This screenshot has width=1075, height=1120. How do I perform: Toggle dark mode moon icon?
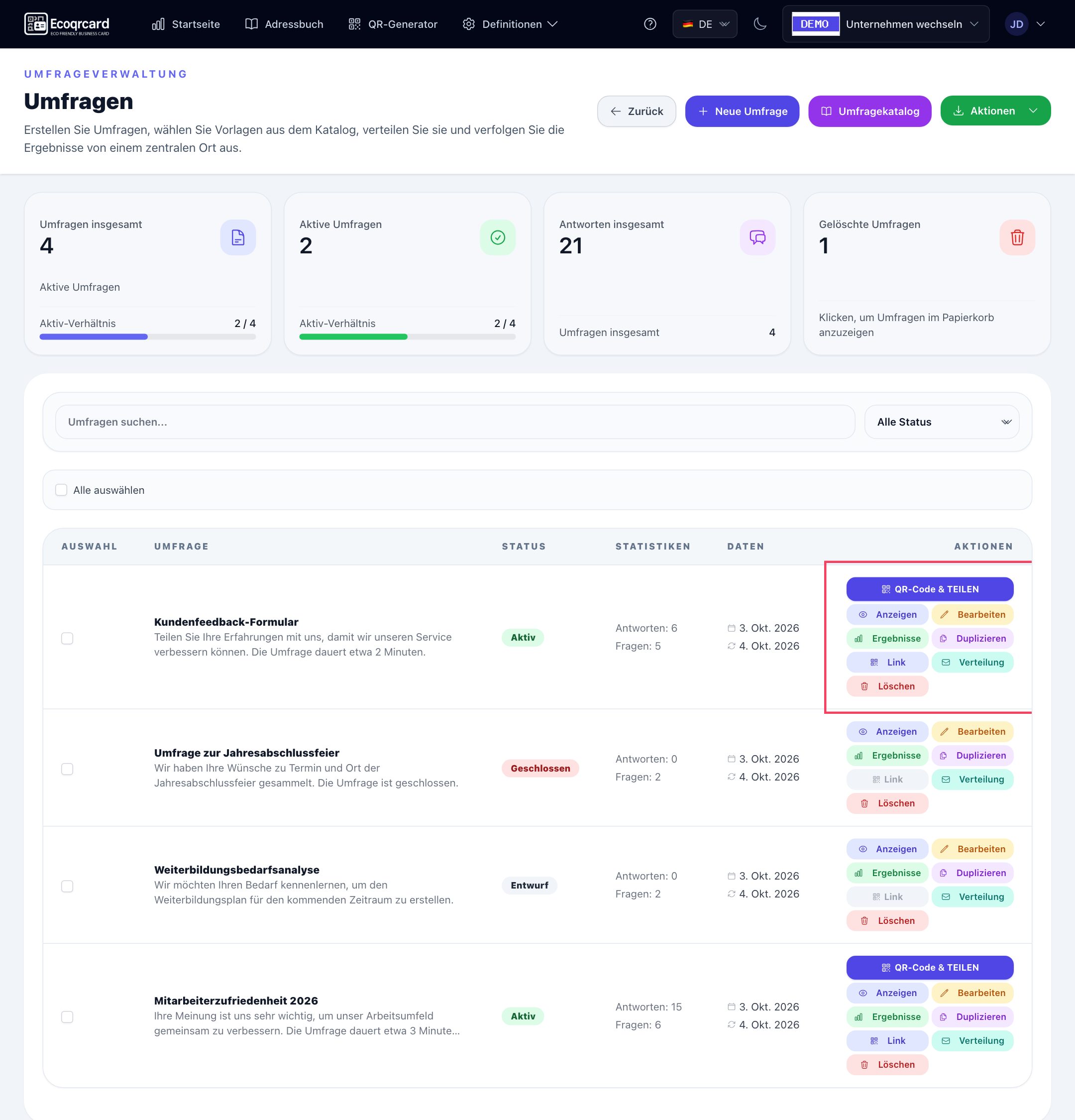coord(759,24)
